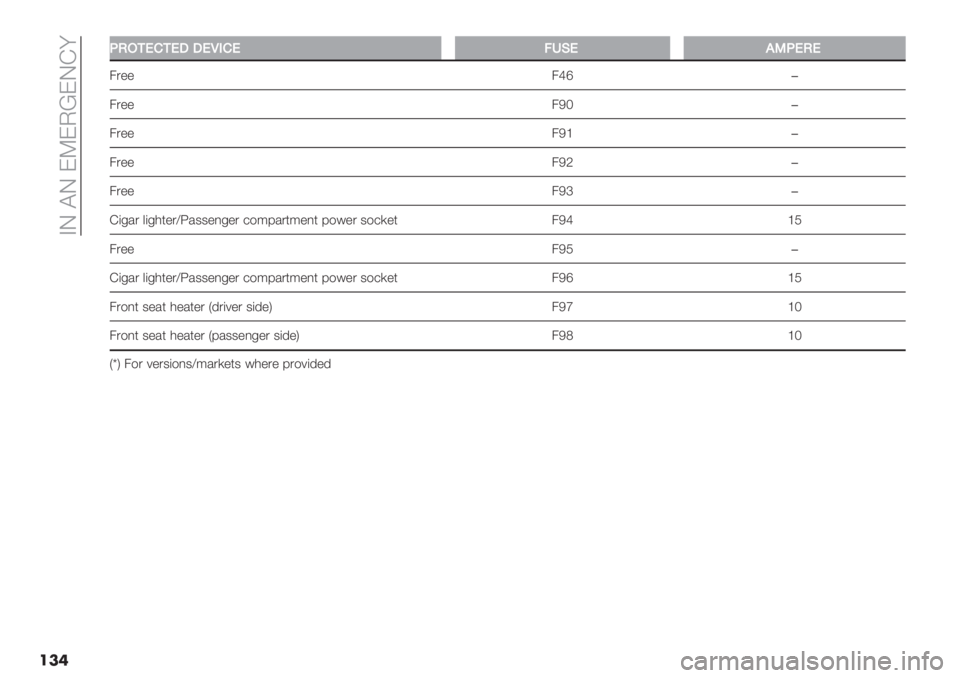This screenshot has width=960, height=678.
Task: Select fuse code F92
Action: pyautogui.click(x=562, y=162)
